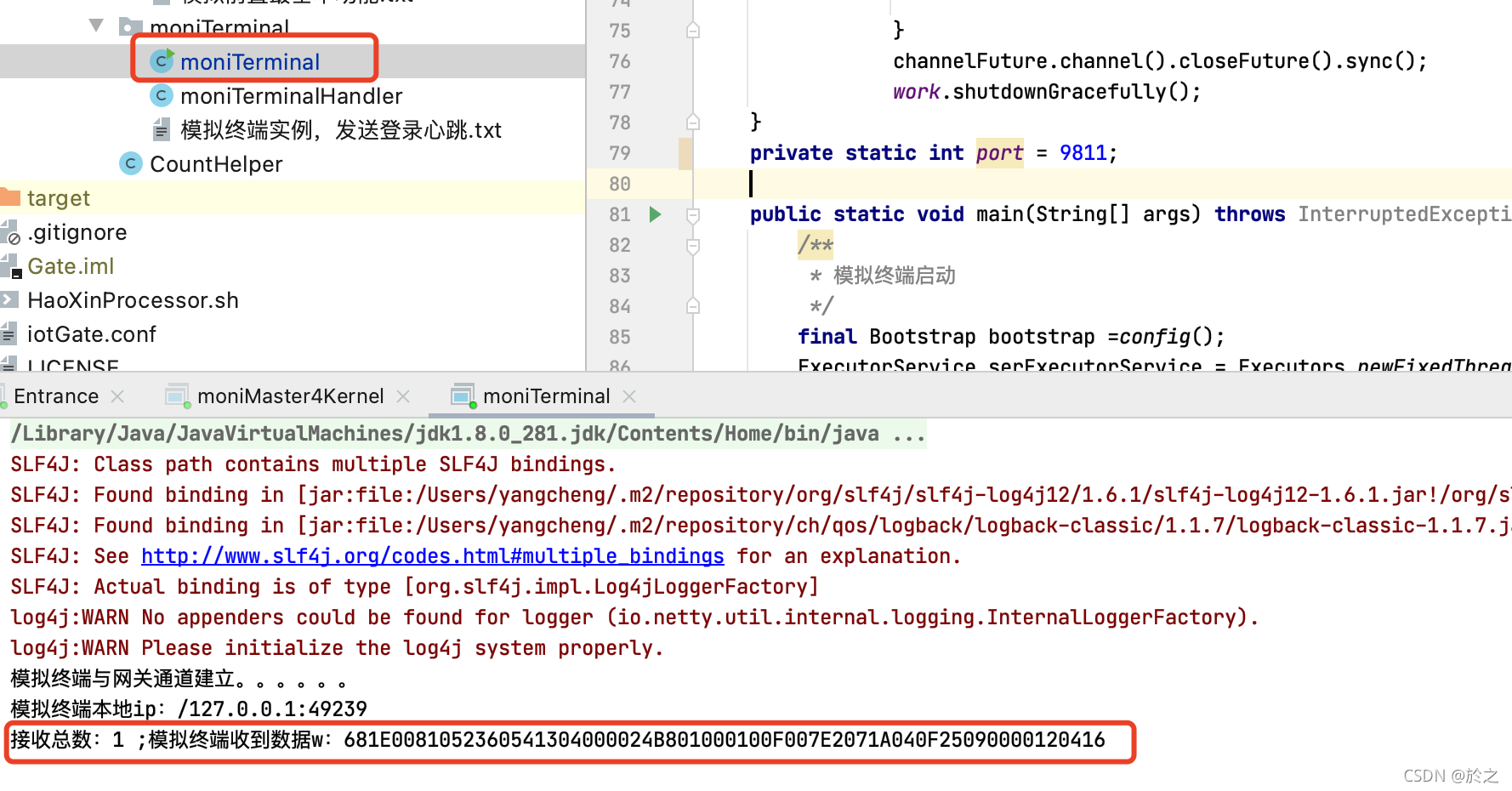1512x791 pixels.
Task: Open the Gate.iml file
Action: [71, 266]
